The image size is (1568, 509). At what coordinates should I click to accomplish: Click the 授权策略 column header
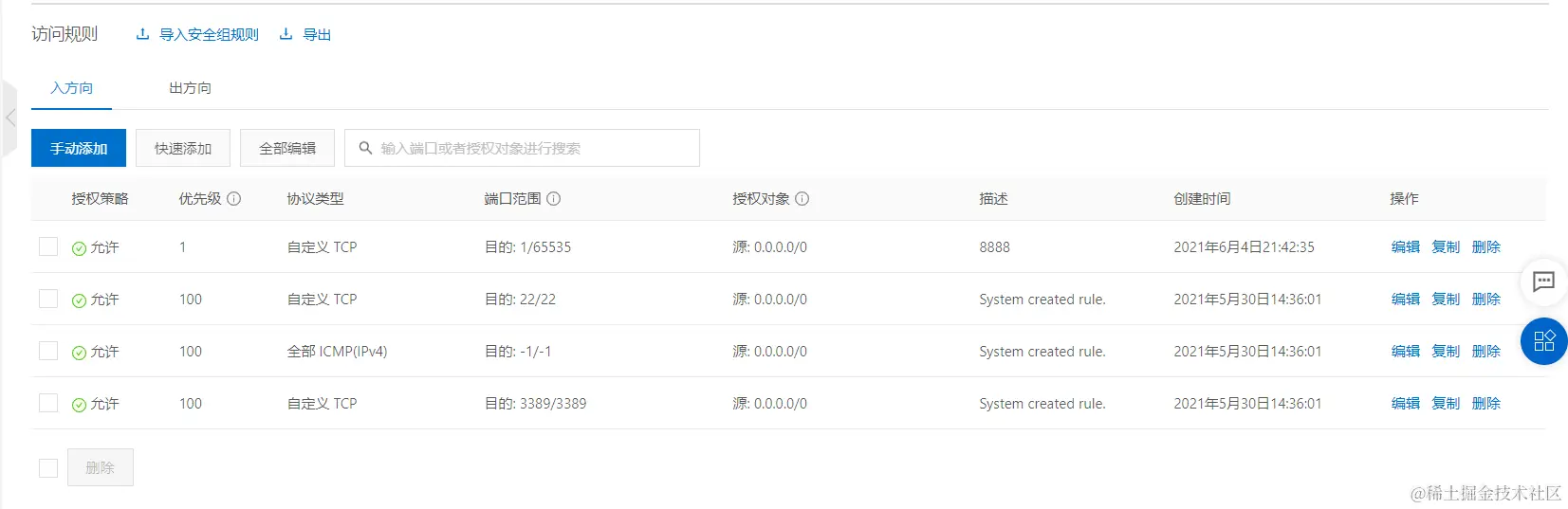pyautogui.click(x=100, y=199)
